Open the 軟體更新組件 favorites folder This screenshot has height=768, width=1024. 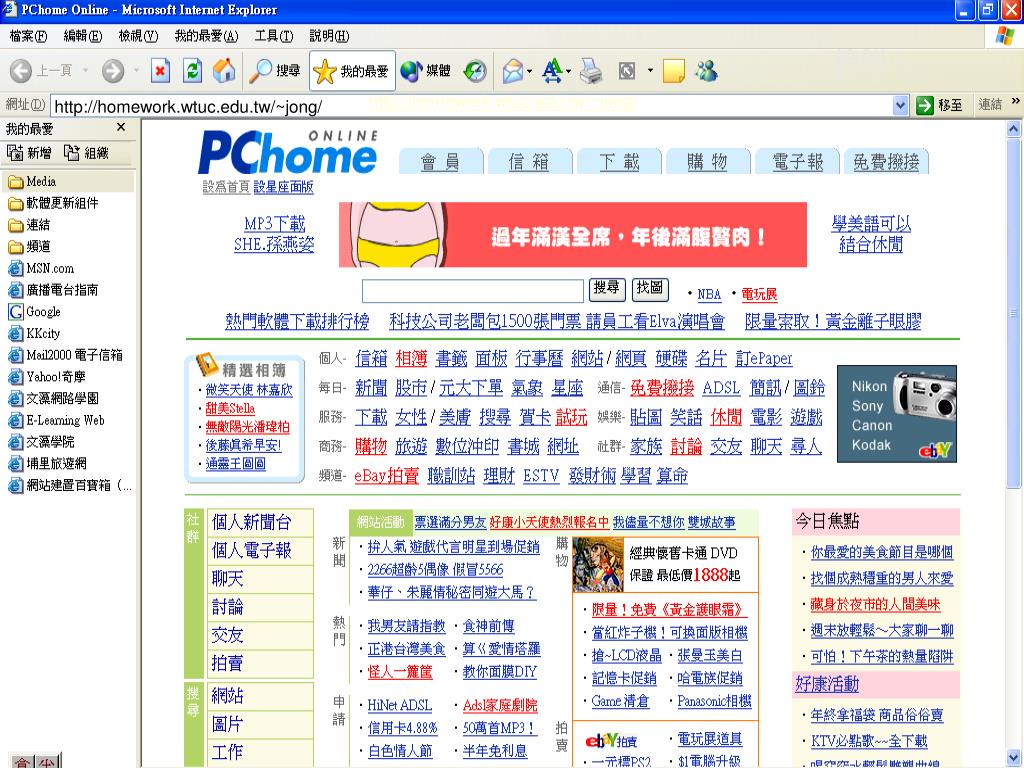(54, 203)
